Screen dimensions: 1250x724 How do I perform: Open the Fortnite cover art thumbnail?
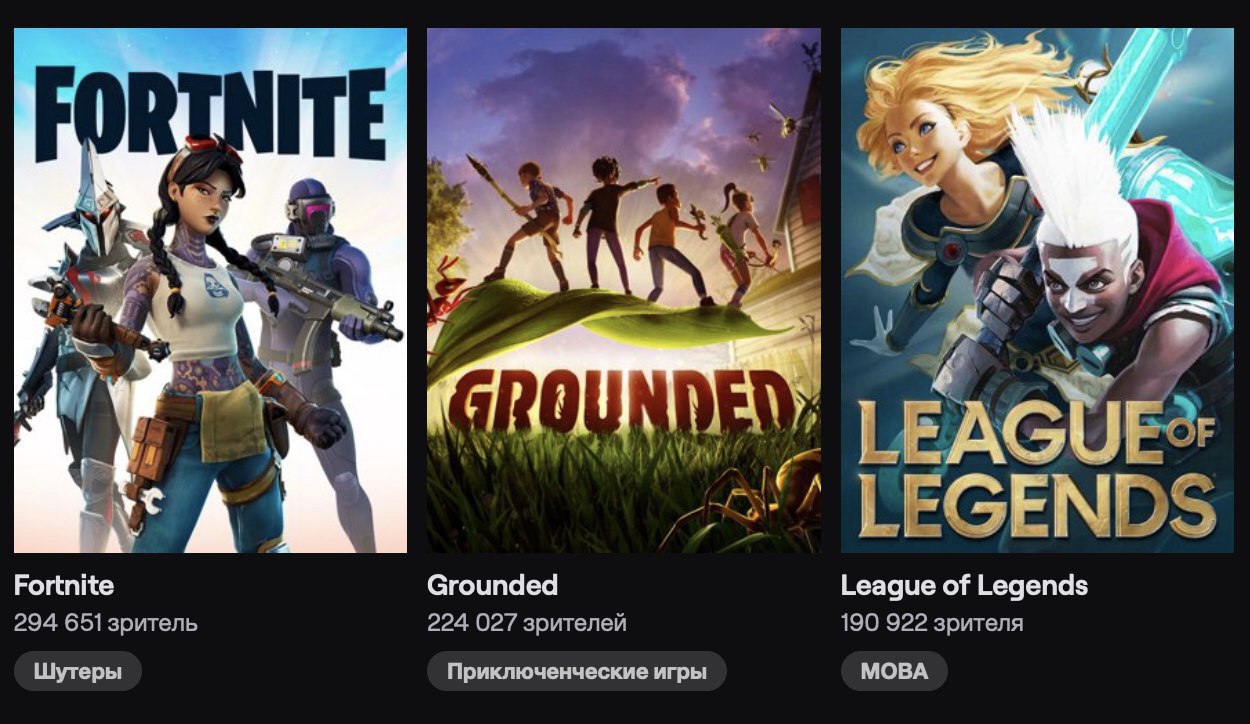[210, 290]
